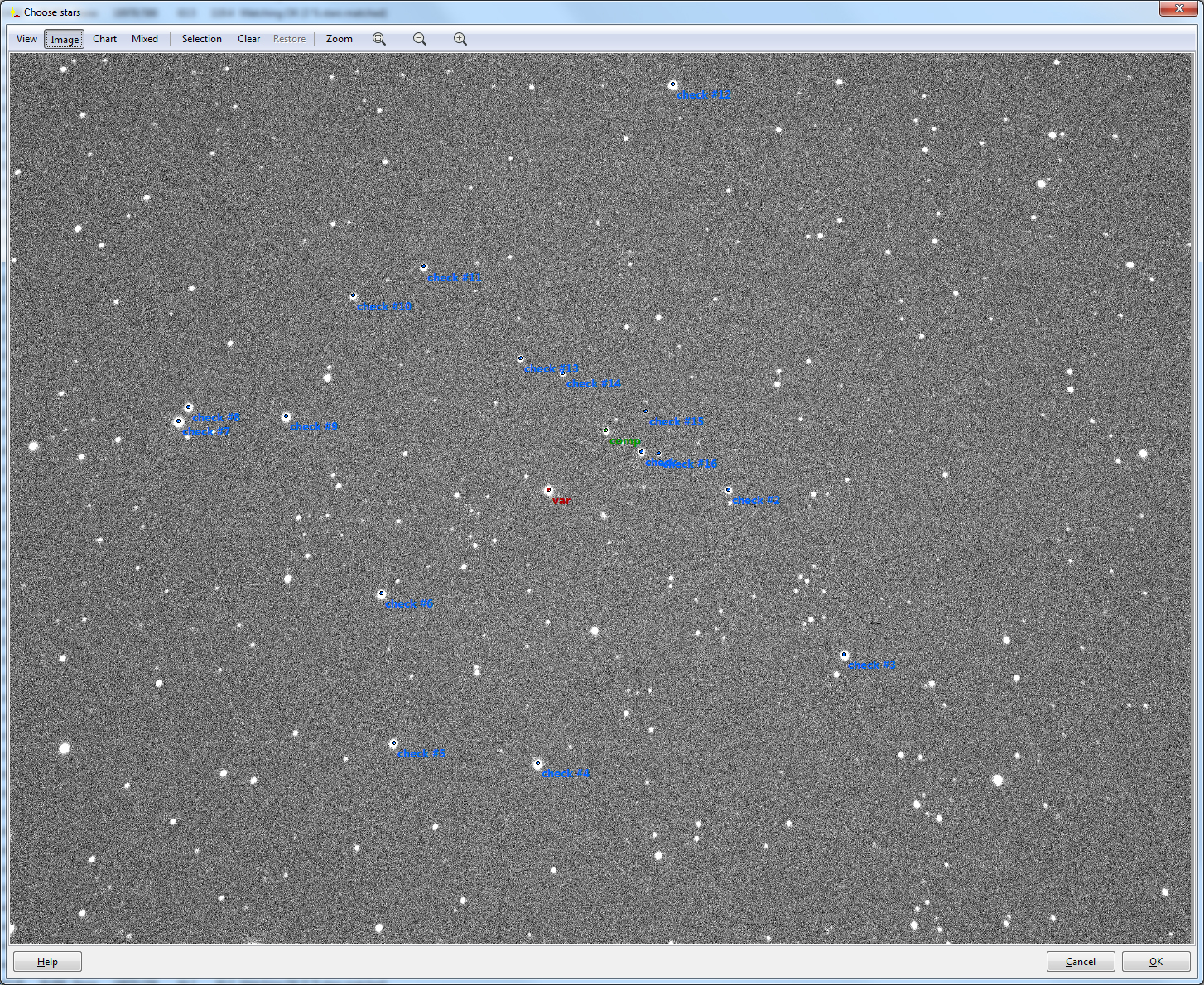Click the zoom out magnifier icon
This screenshot has height=985, width=1204.
click(x=420, y=39)
